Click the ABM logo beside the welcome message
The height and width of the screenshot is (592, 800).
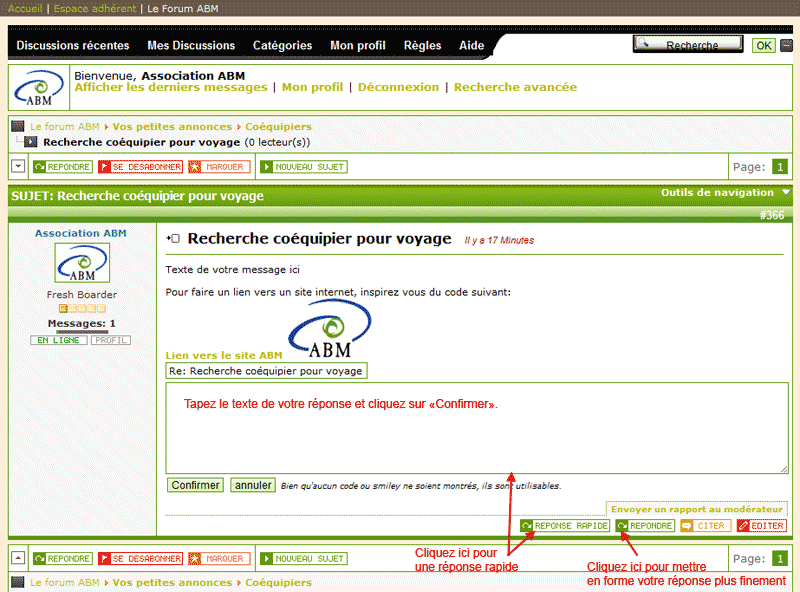pyautogui.click(x=40, y=88)
